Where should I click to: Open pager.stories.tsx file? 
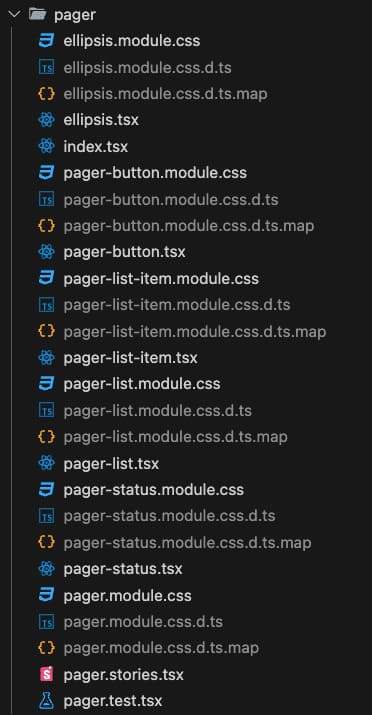coord(124,674)
